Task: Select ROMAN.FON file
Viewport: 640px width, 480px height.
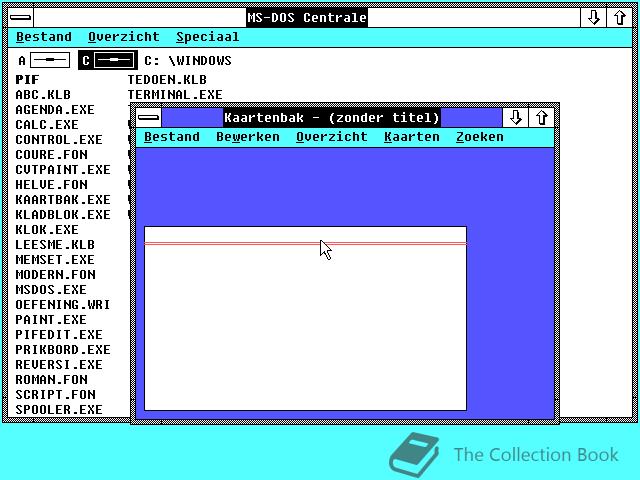Action: coord(51,380)
